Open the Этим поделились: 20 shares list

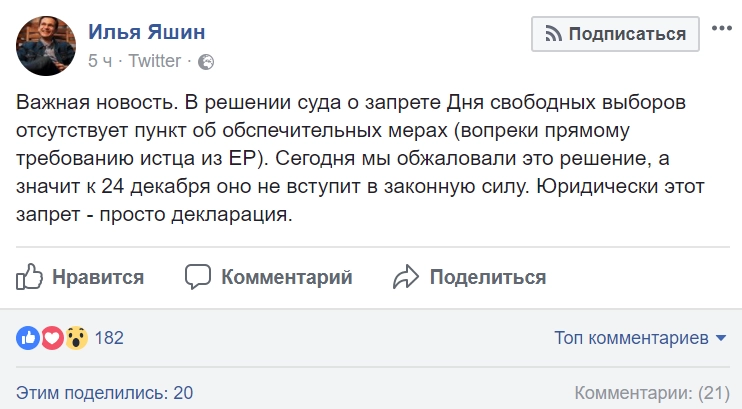[105, 393]
